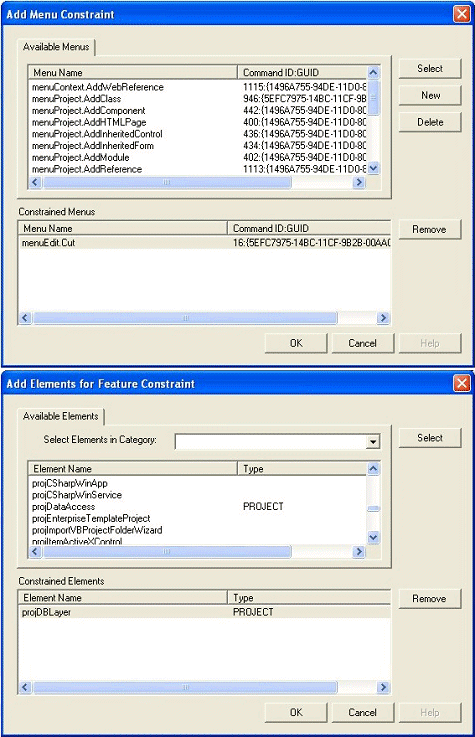Click scroll right arrow in Available Elements list

[359, 551]
